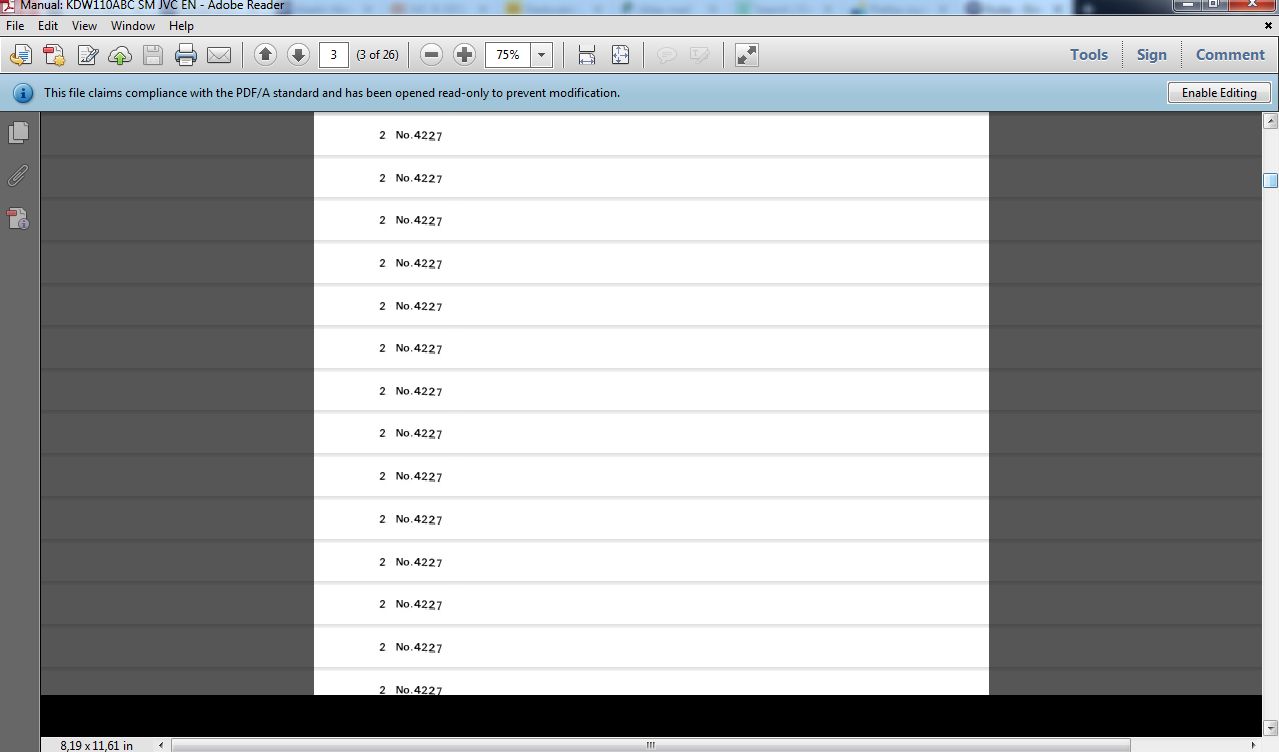Zoom in with the plus button
1279x752 pixels.
(464, 55)
